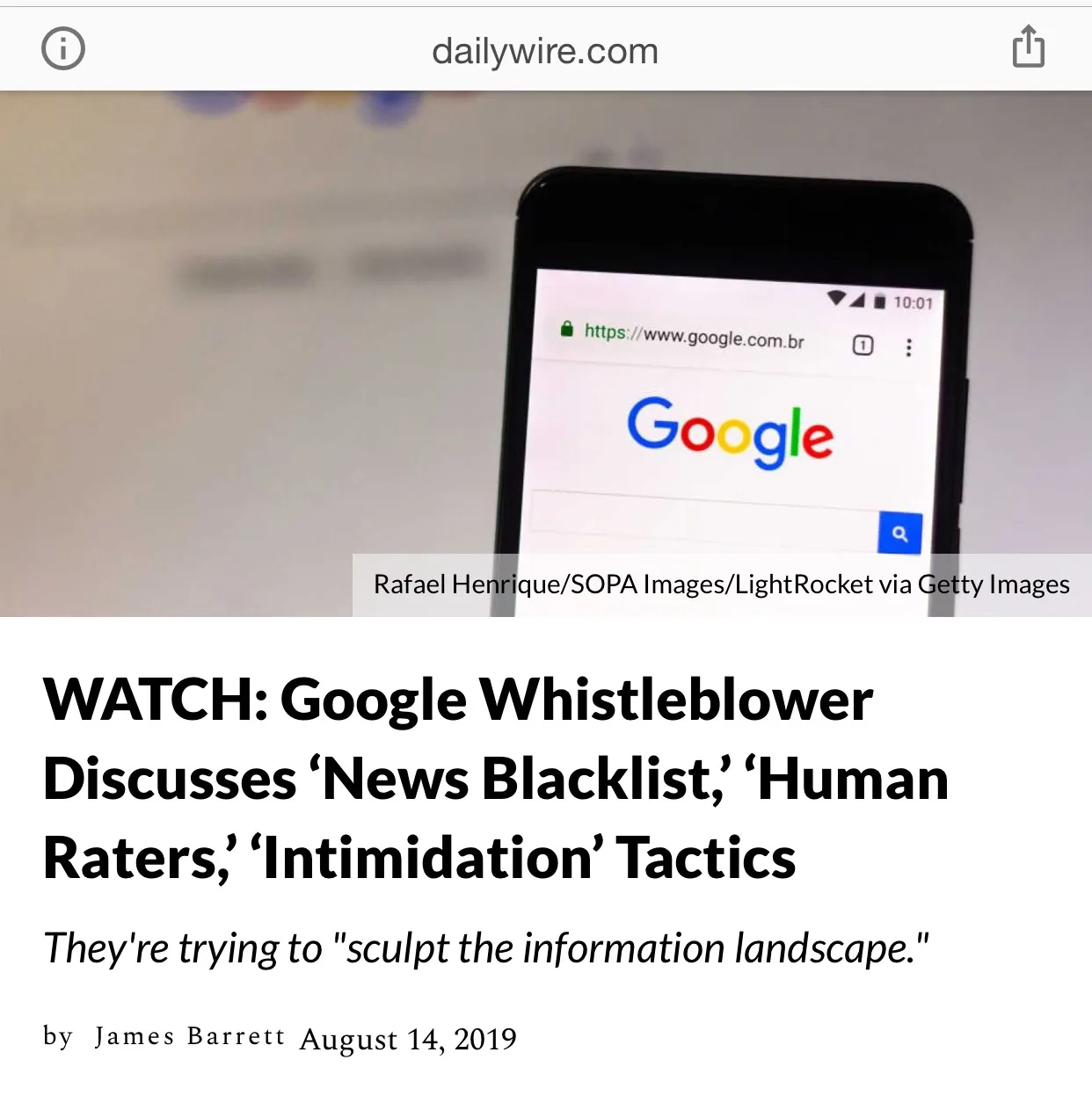Click the colorful Google logo on phone screen

(730, 431)
